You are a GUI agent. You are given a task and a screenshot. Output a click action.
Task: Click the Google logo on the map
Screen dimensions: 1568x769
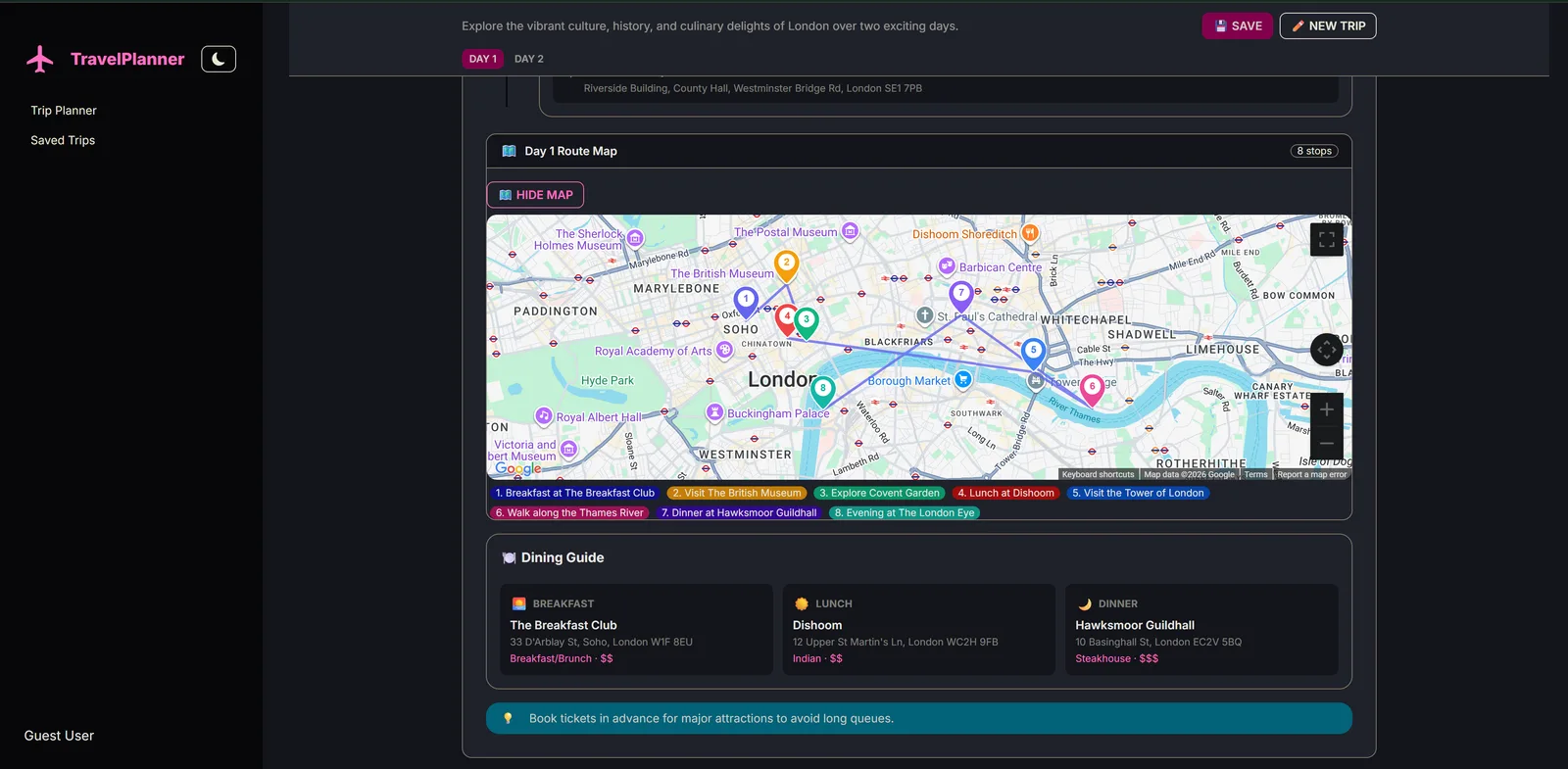click(517, 468)
